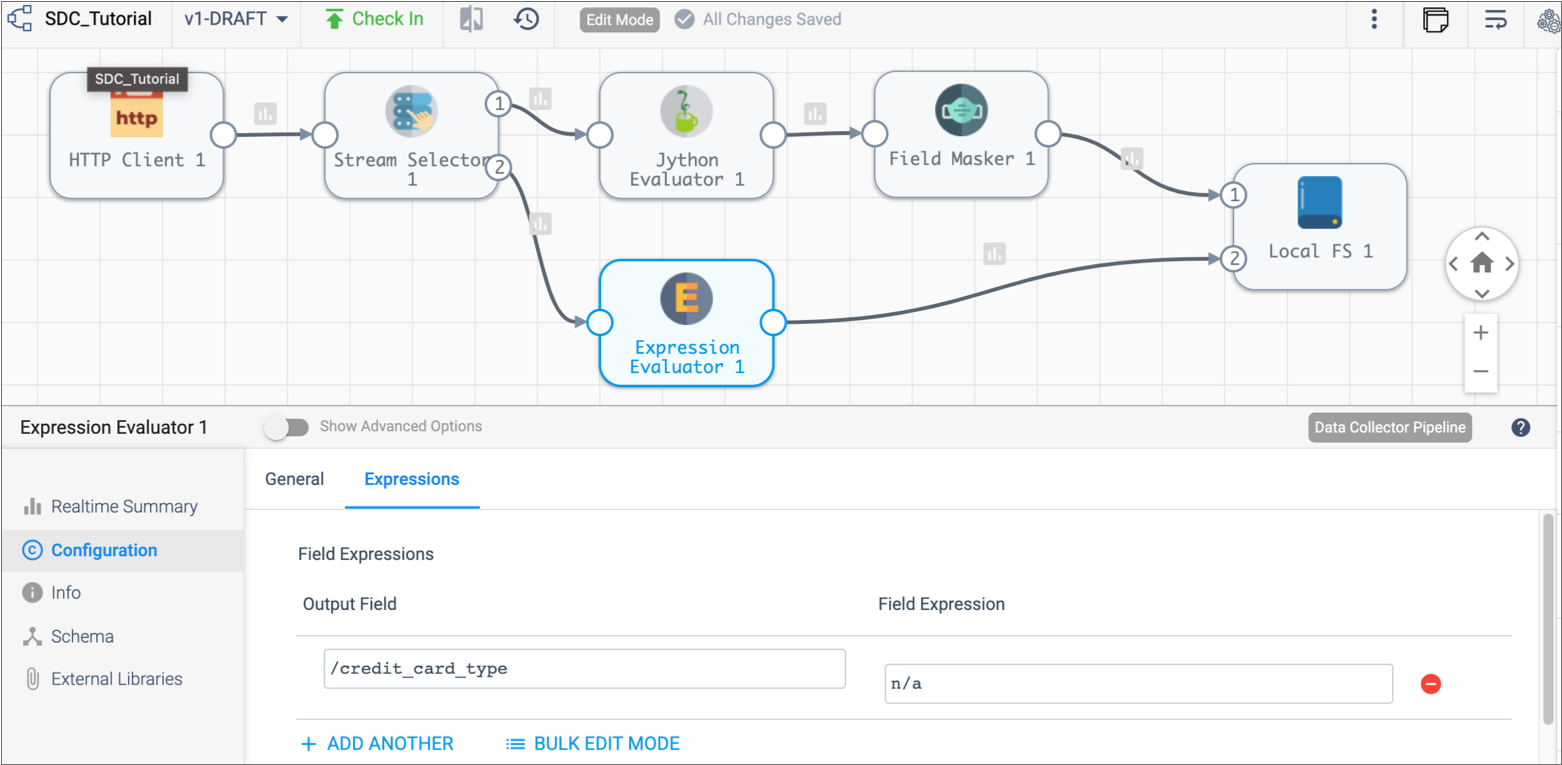Click the compare versions icon
1562x765 pixels.
[x=471, y=19]
